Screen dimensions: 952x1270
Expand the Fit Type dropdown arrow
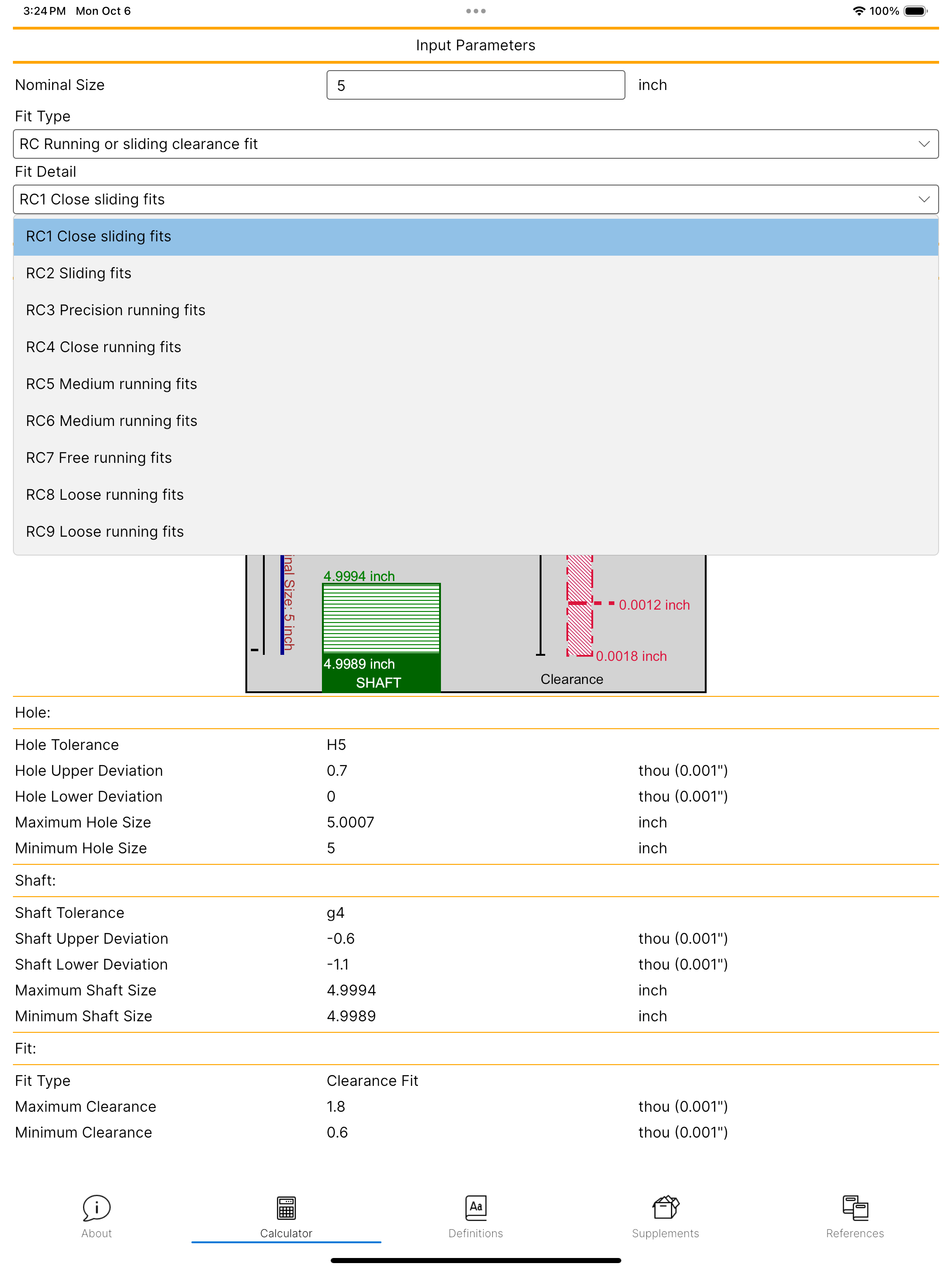924,144
